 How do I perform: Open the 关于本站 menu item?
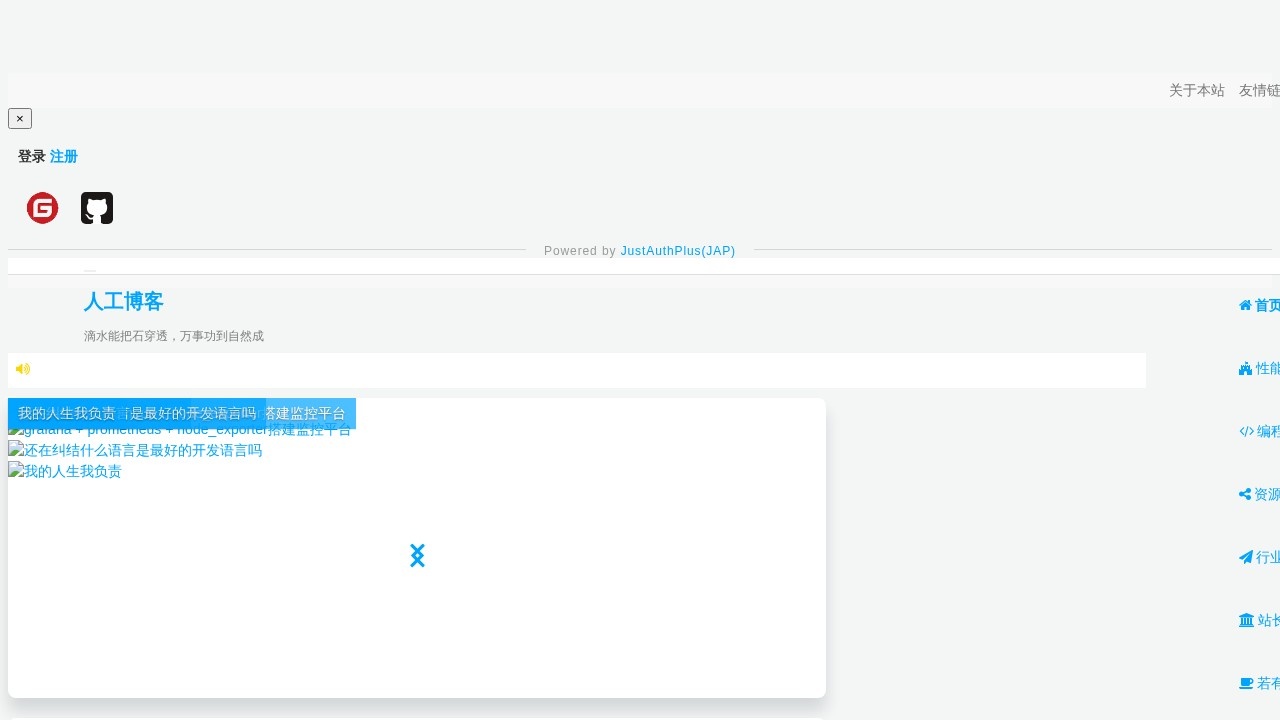1196,90
